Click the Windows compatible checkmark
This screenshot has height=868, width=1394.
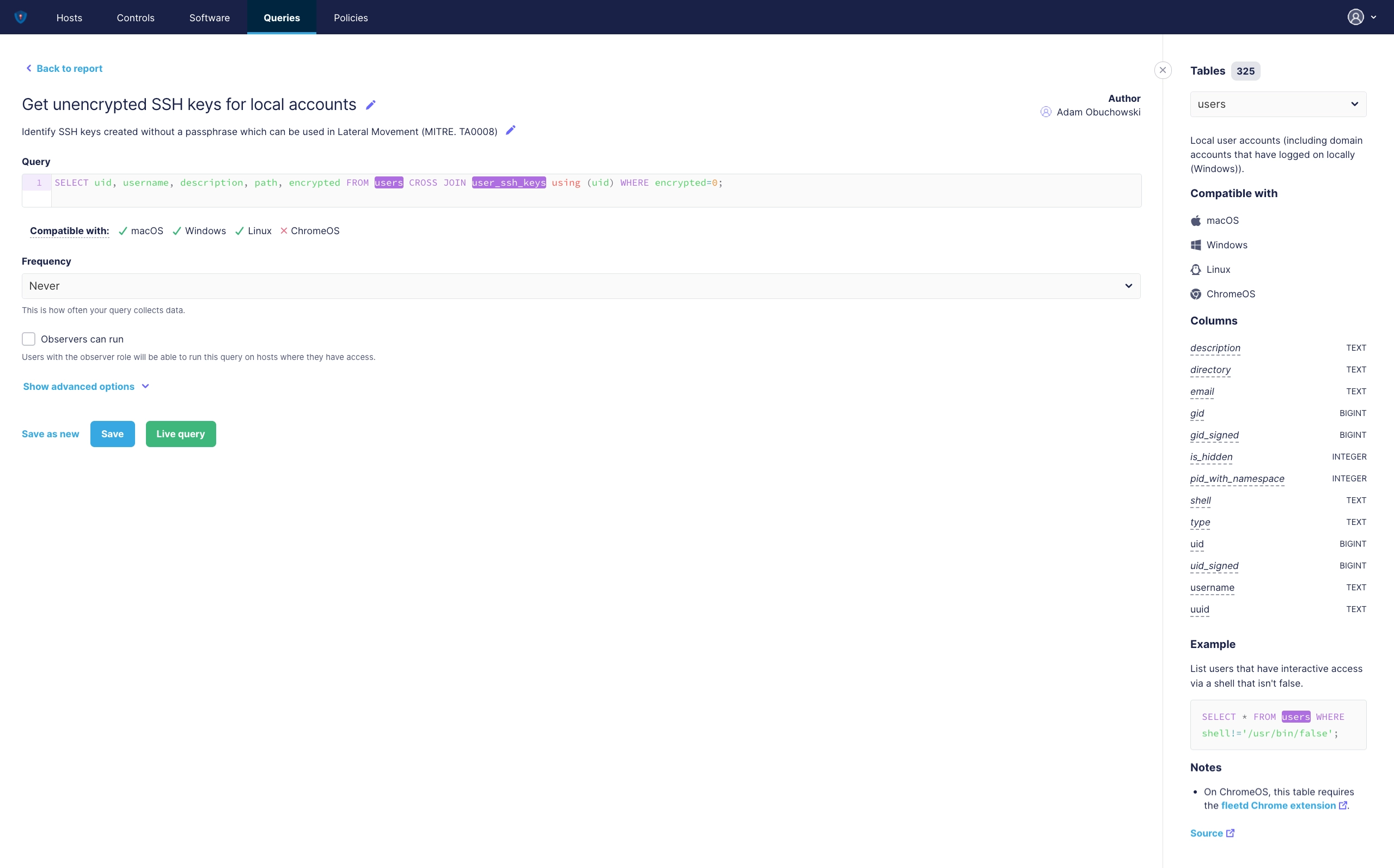[177, 231]
